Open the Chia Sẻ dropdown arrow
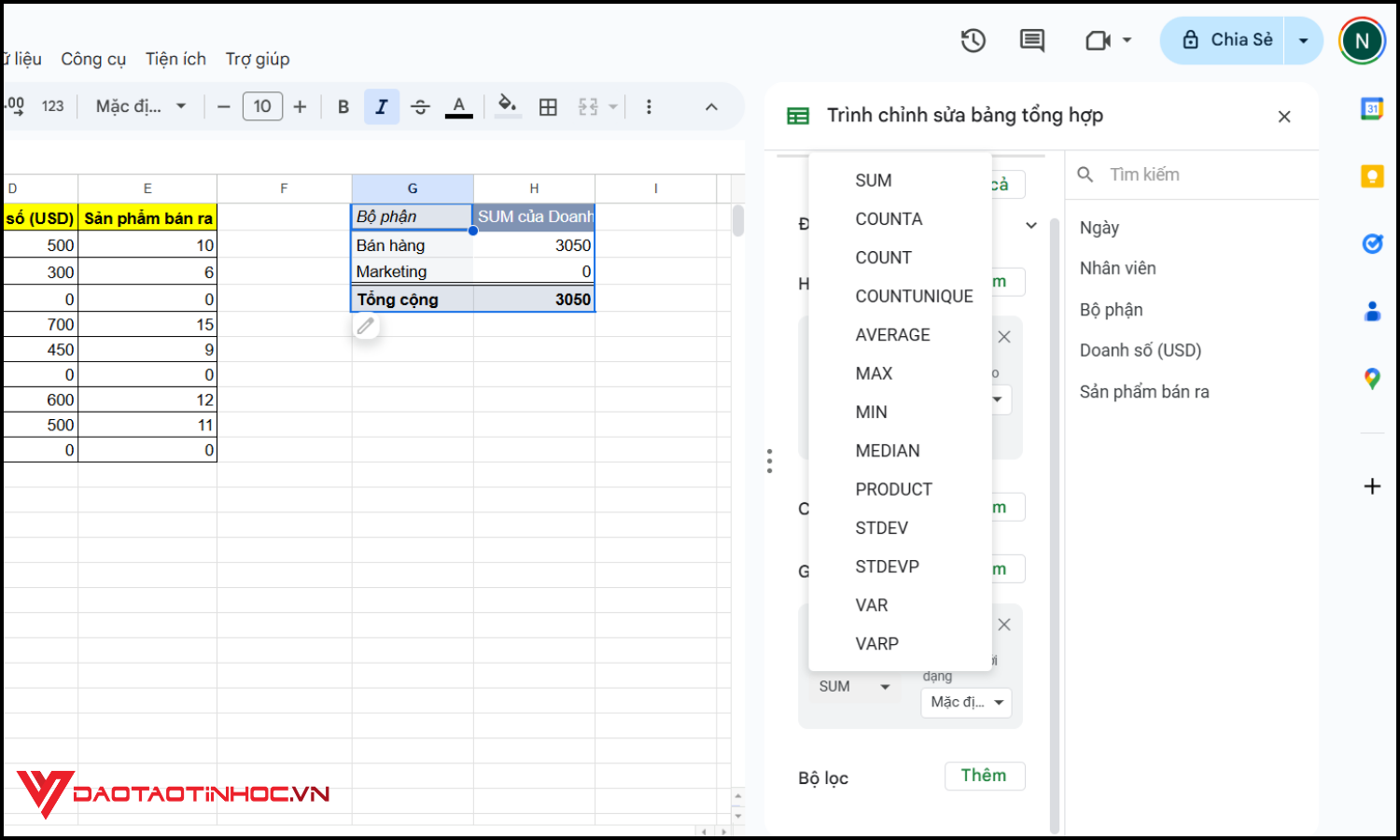Screen dimensions: 1400x840 1303,40
